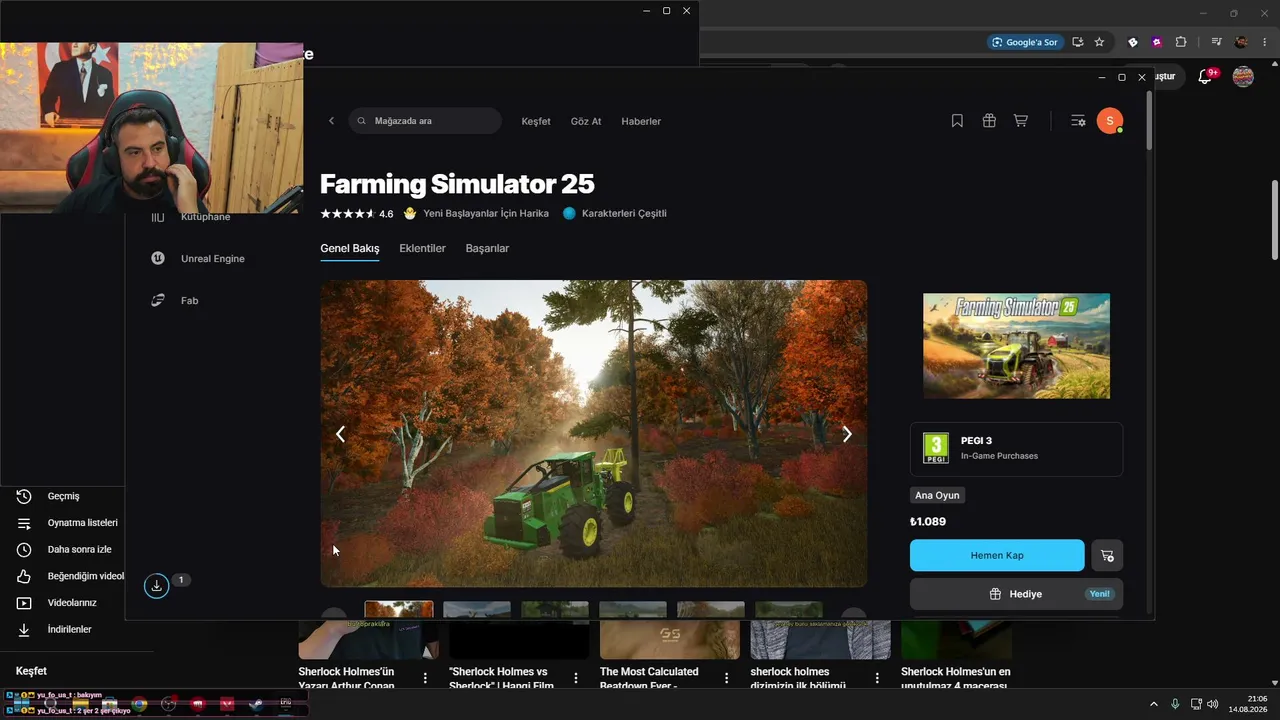Open the Epic launcher downloads icon

pyautogui.click(x=156, y=586)
